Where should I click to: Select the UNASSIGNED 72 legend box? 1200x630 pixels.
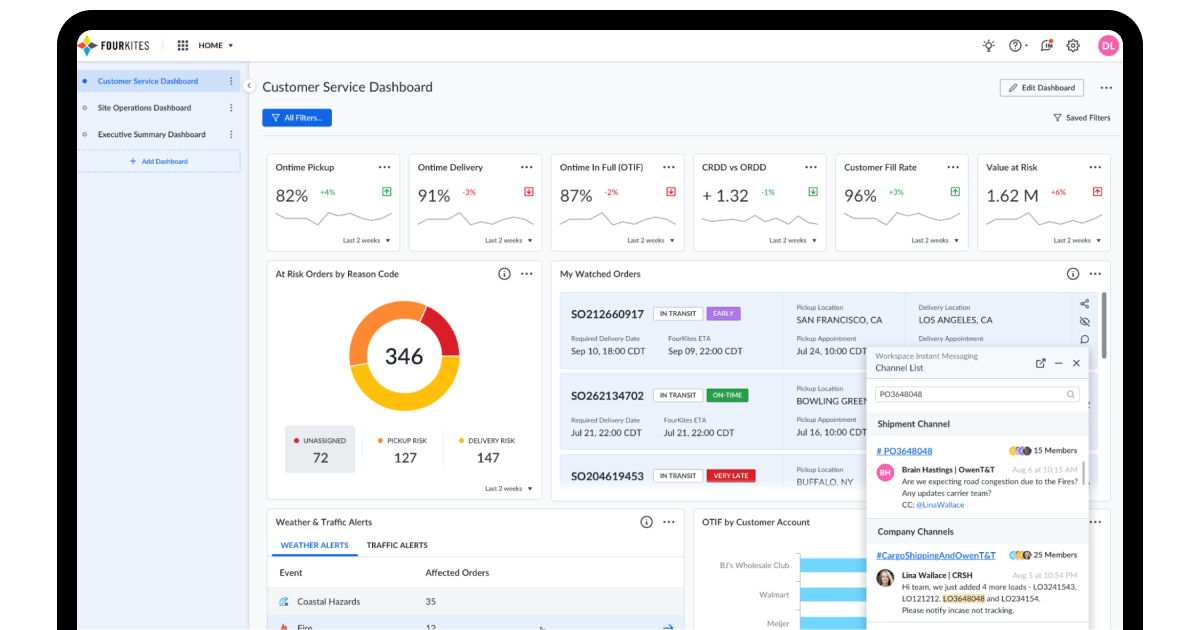tap(320, 449)
